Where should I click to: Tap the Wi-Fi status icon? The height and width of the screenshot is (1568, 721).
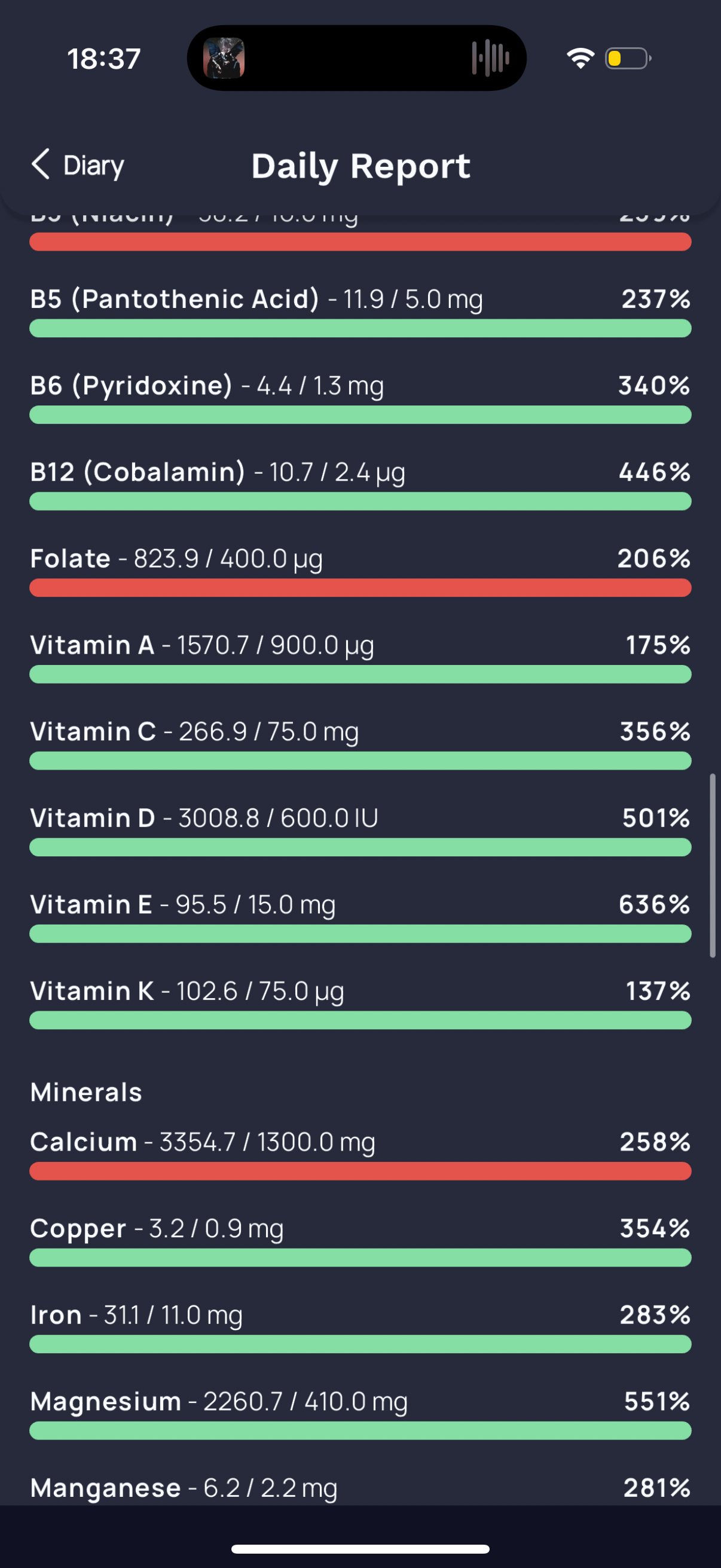pos(580,59)
